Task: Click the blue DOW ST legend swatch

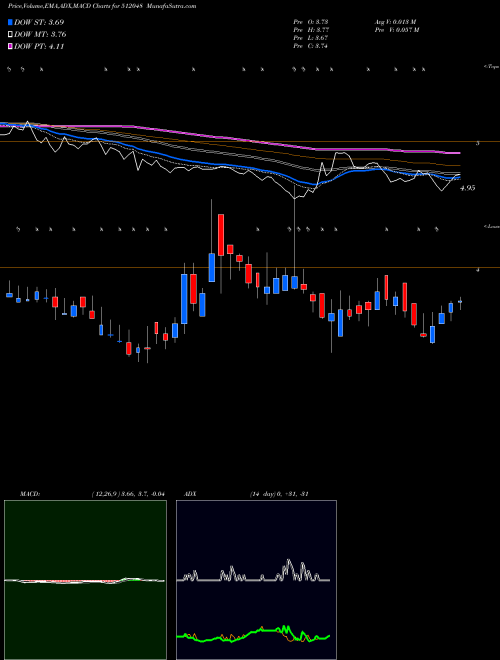Action: 11,23
